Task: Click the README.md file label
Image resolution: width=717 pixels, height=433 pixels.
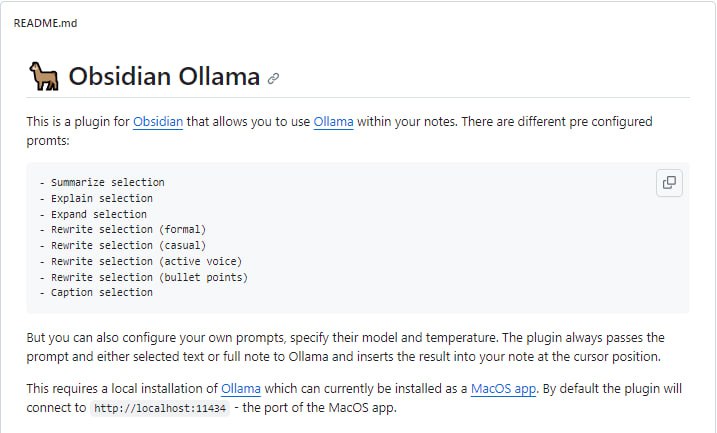Action: (x=46, y=23)
